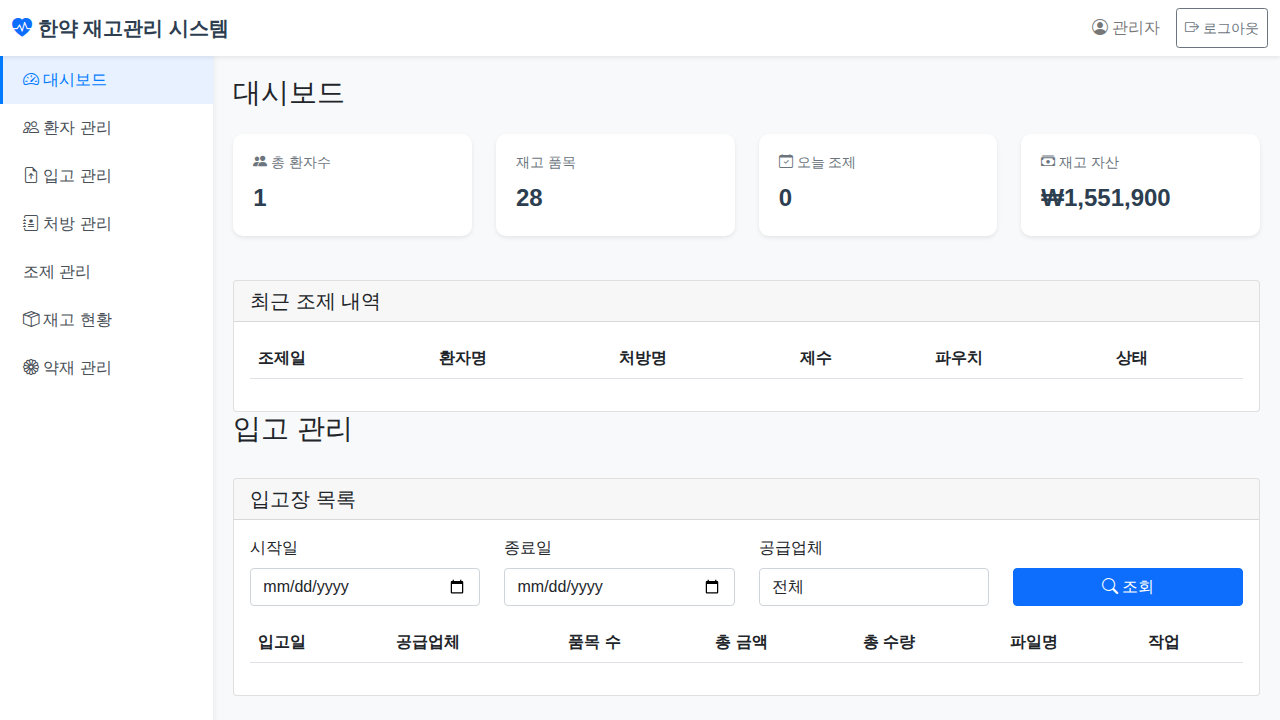Click the 한약 재고관리 시스템 title link
The height and width of the screenshot is (720, 1280).
(133, 28)
